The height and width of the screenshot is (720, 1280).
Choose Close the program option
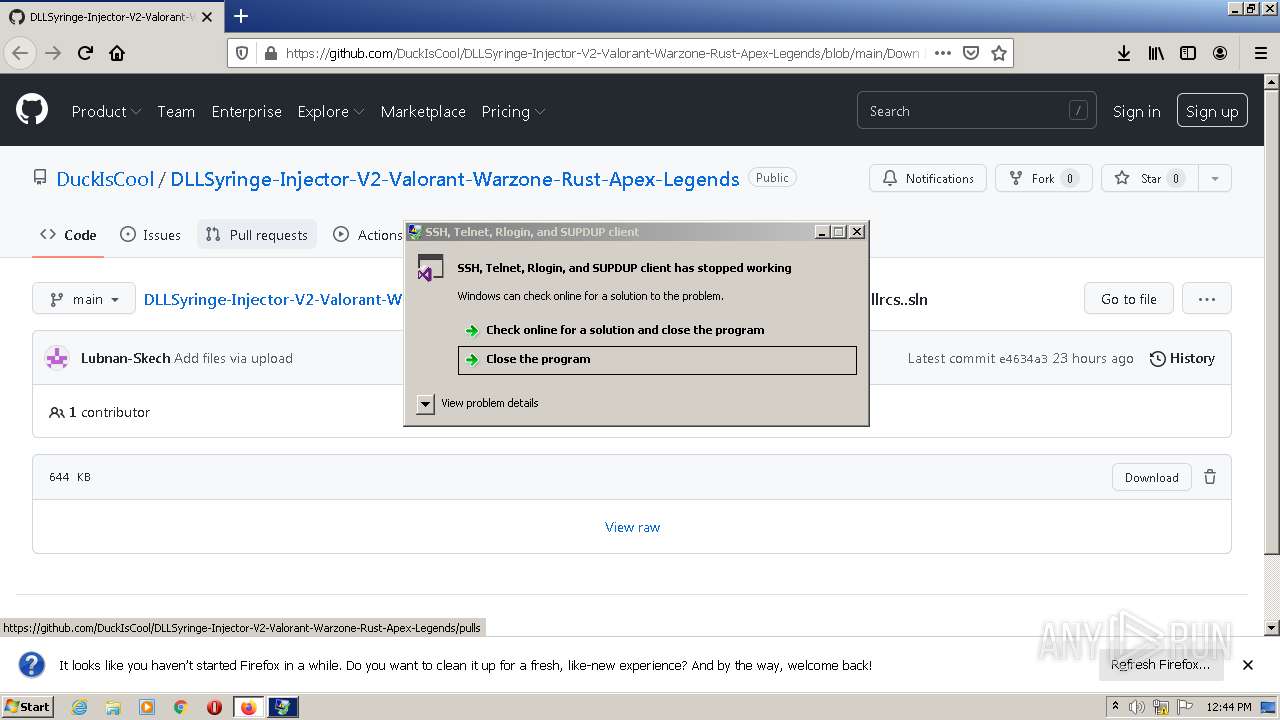(657, 360)
